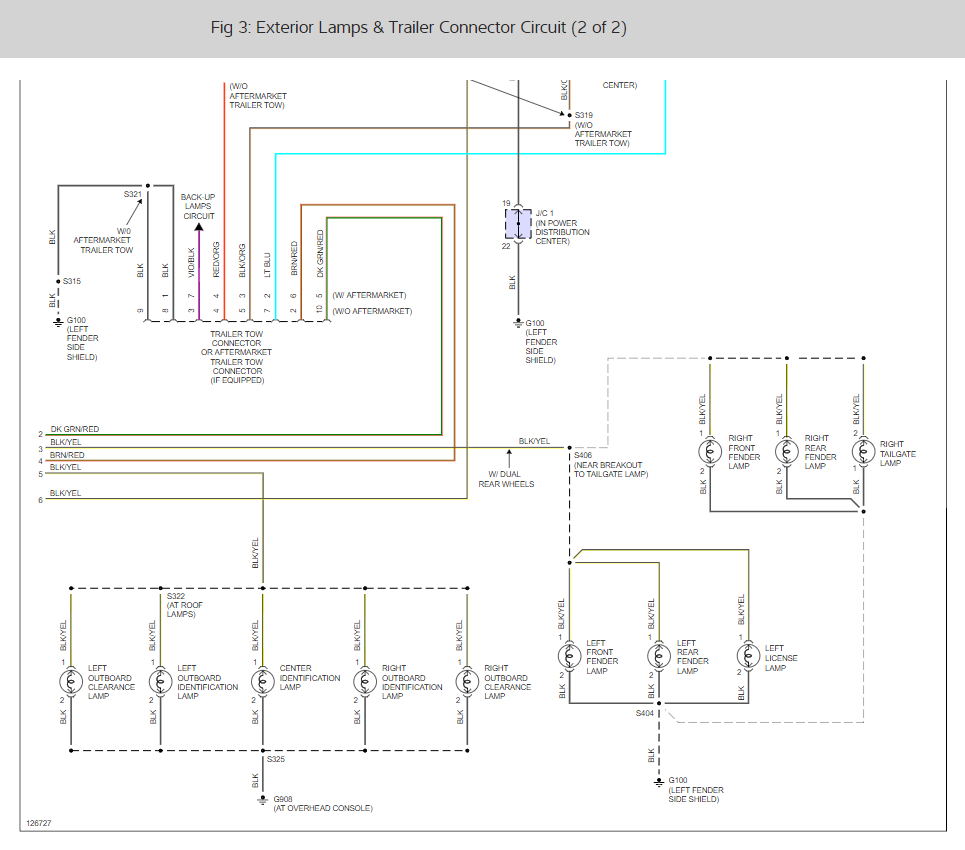The width and height of the screenshot is (965, 850).
Task: Click '(AT OVERHEAD CONSOLE)' text
Action: [323, 808]
